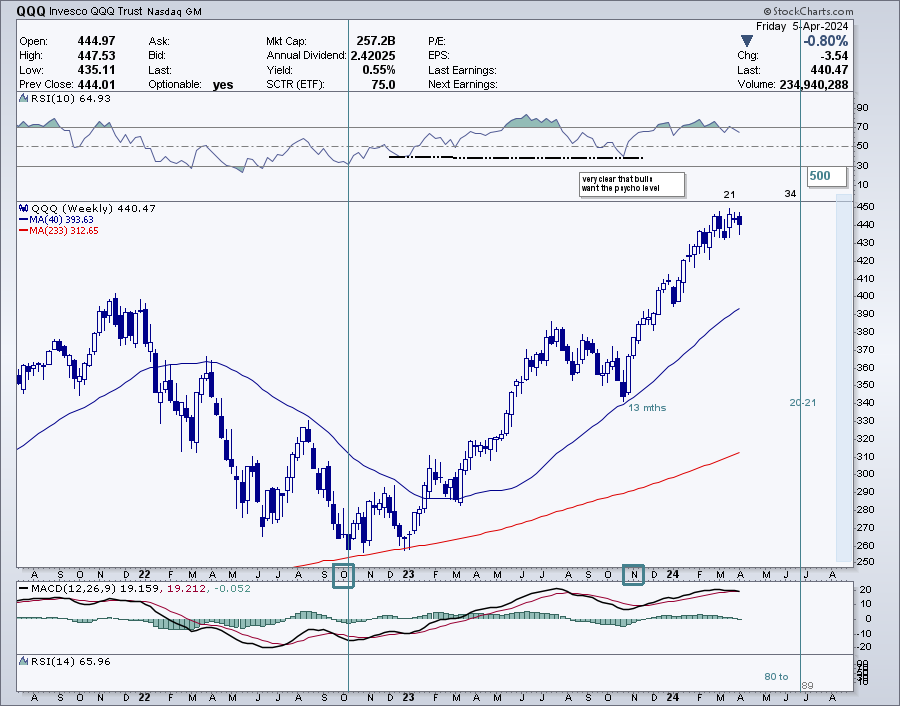Click the 300 price axis label
The image size is (900, 706).
[866, 474]
